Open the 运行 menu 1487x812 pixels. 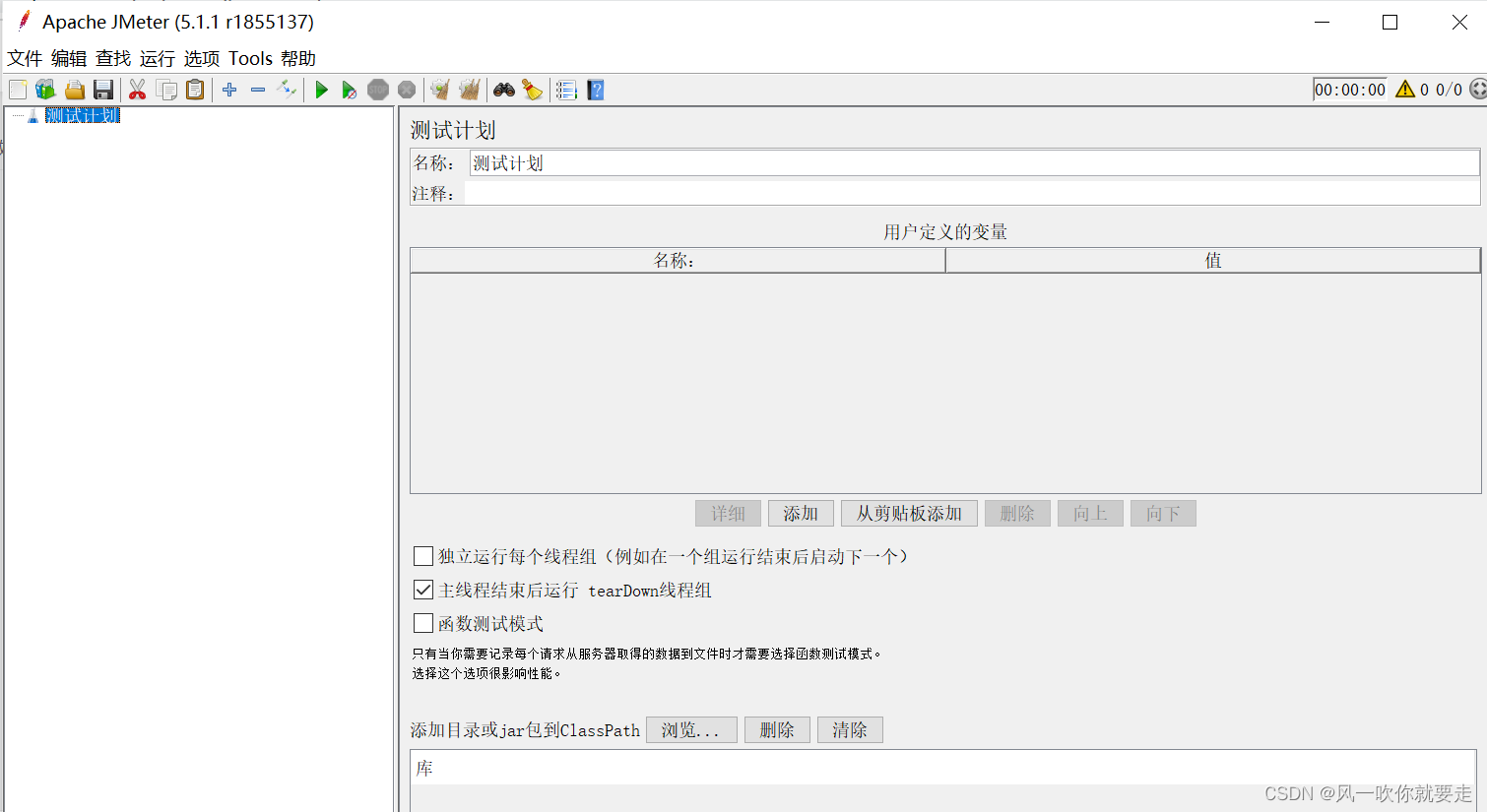[158, 58]
